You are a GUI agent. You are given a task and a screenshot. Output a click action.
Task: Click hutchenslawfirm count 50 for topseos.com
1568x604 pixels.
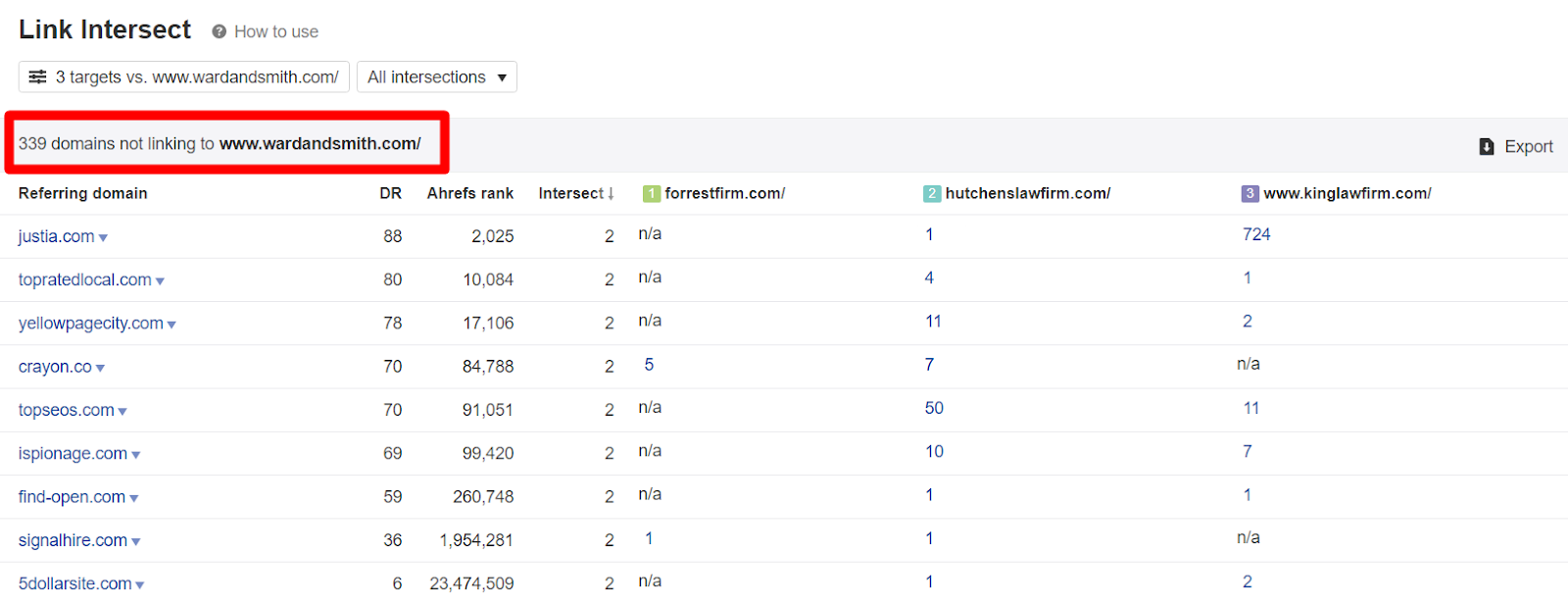coord(934,408)
